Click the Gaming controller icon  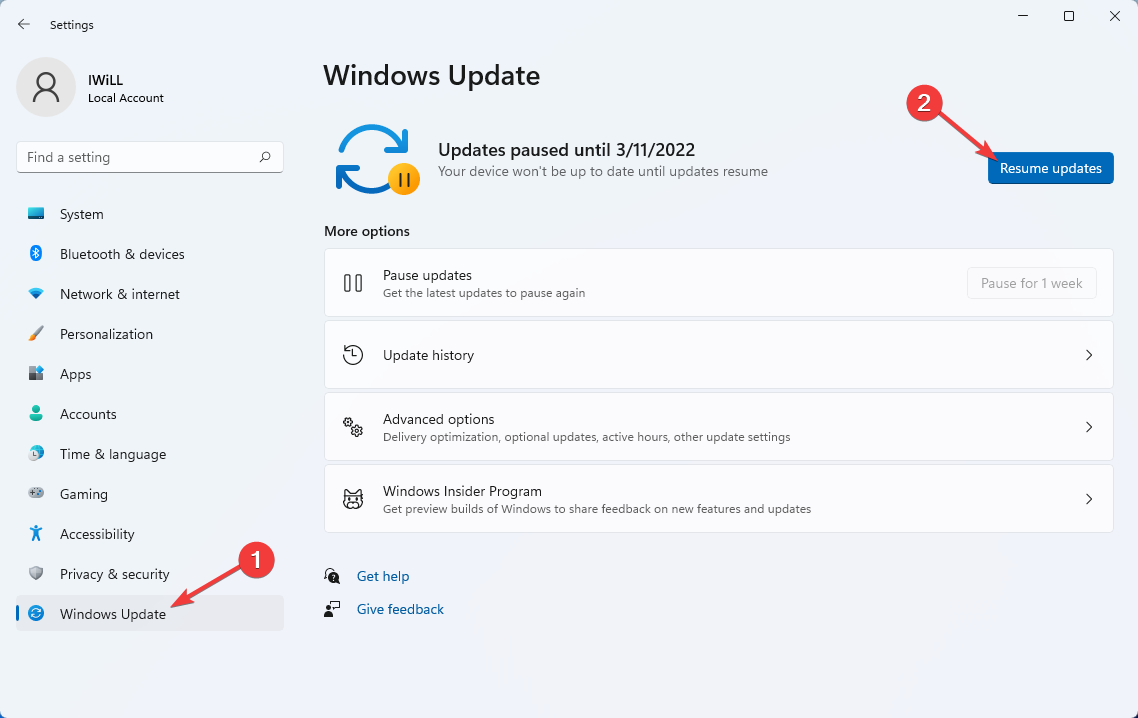36,493
